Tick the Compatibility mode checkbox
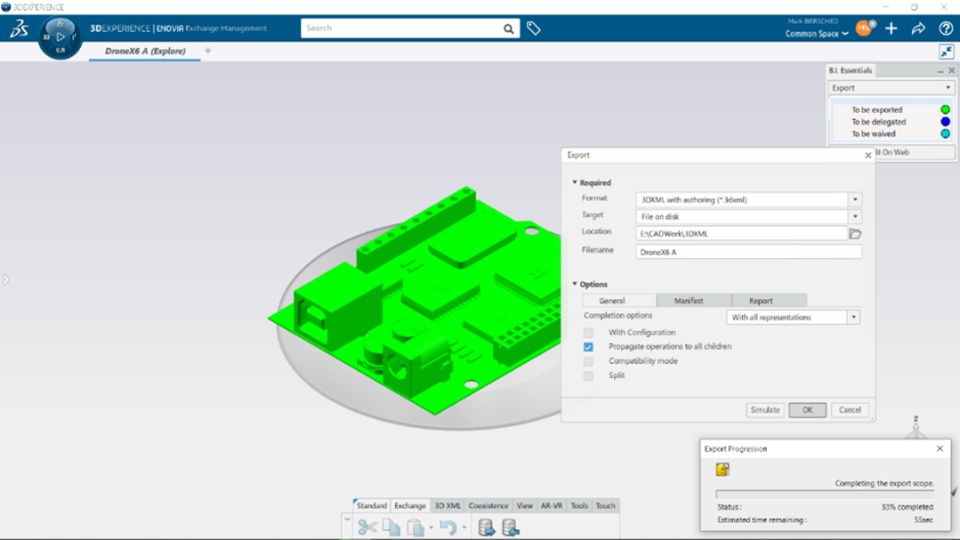This screenshot has height=540, width=960. 588,361
